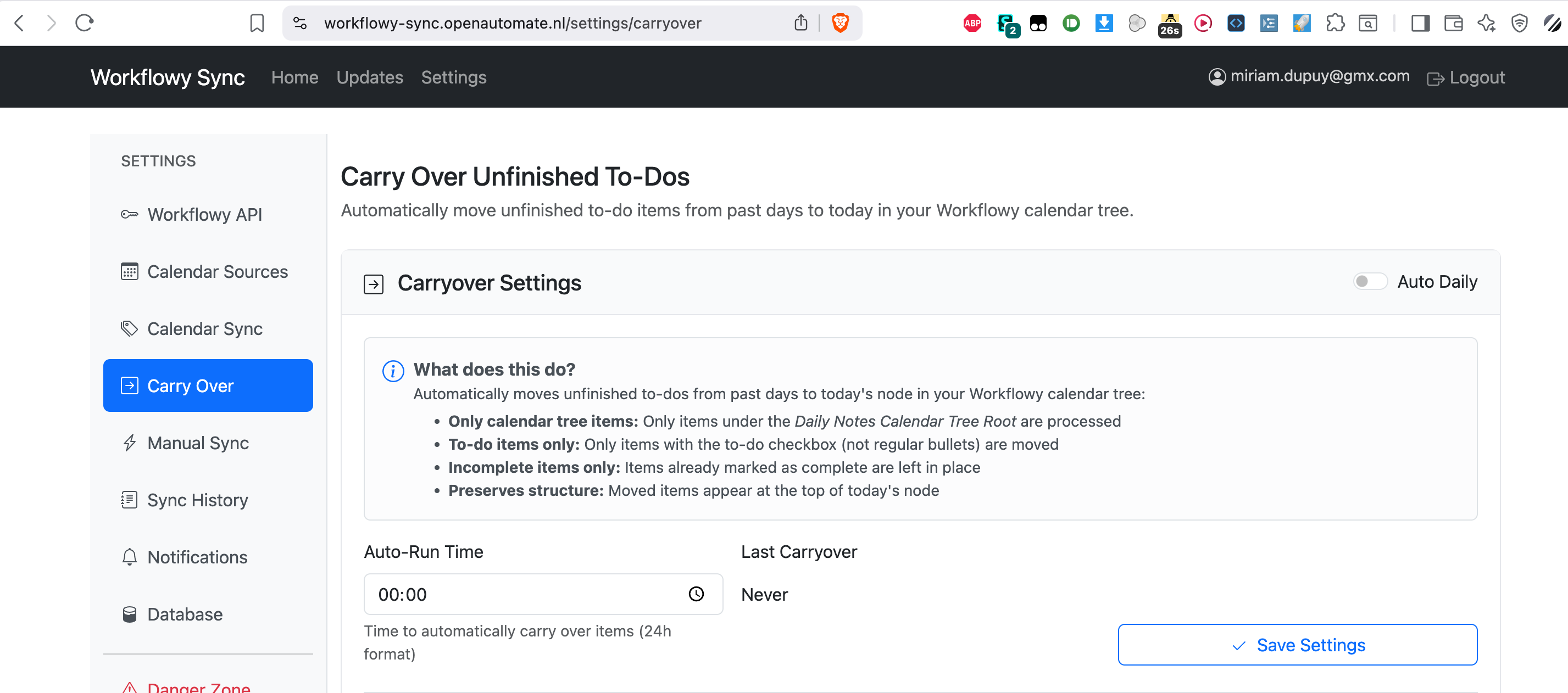
Task: Click the browser address bar URL
Action: [513, 23]
